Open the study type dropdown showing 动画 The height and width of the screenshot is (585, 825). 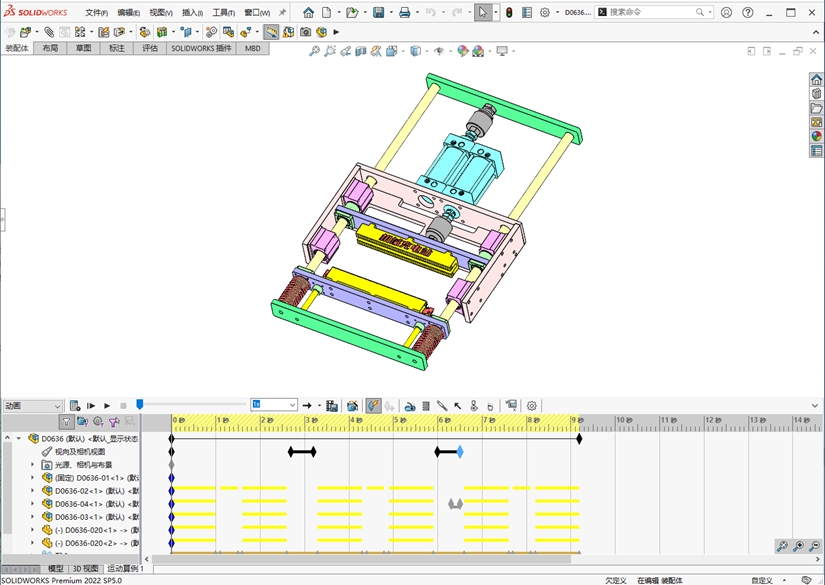coord(32,406)
